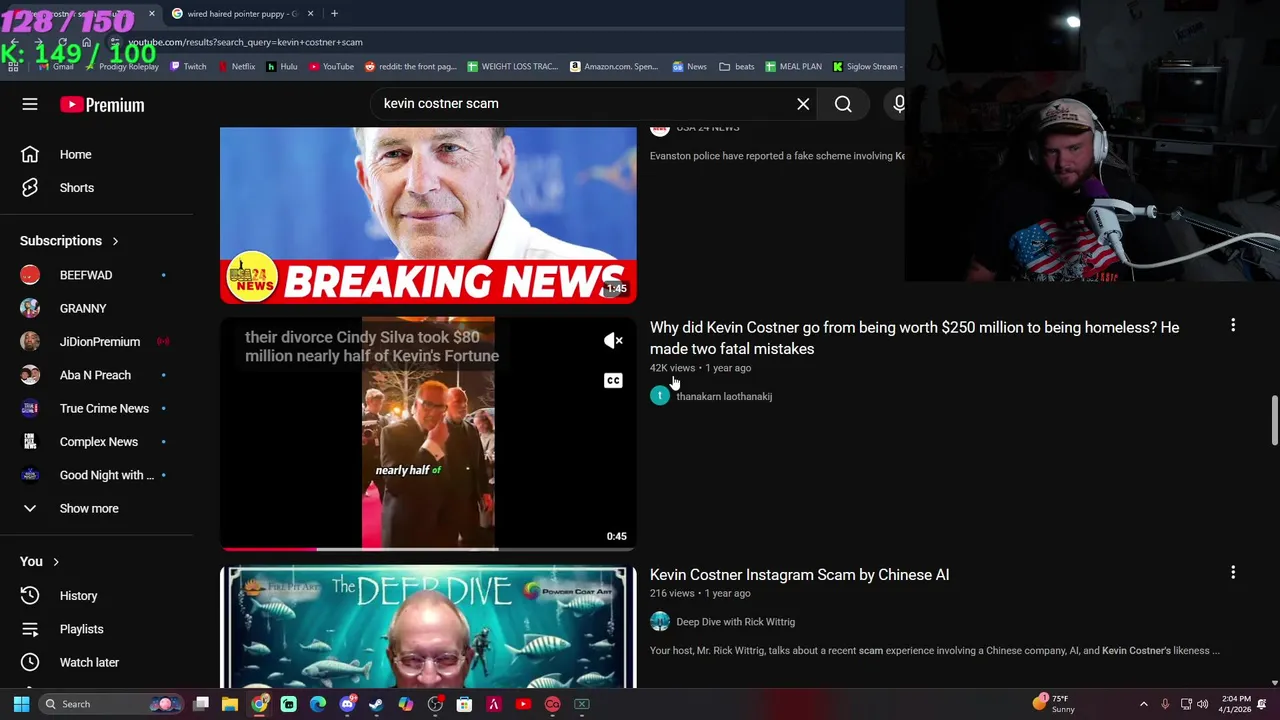Viewport: 1280px width, 720px height.
Task: Open a new browser tab
Action: (334, 14)
